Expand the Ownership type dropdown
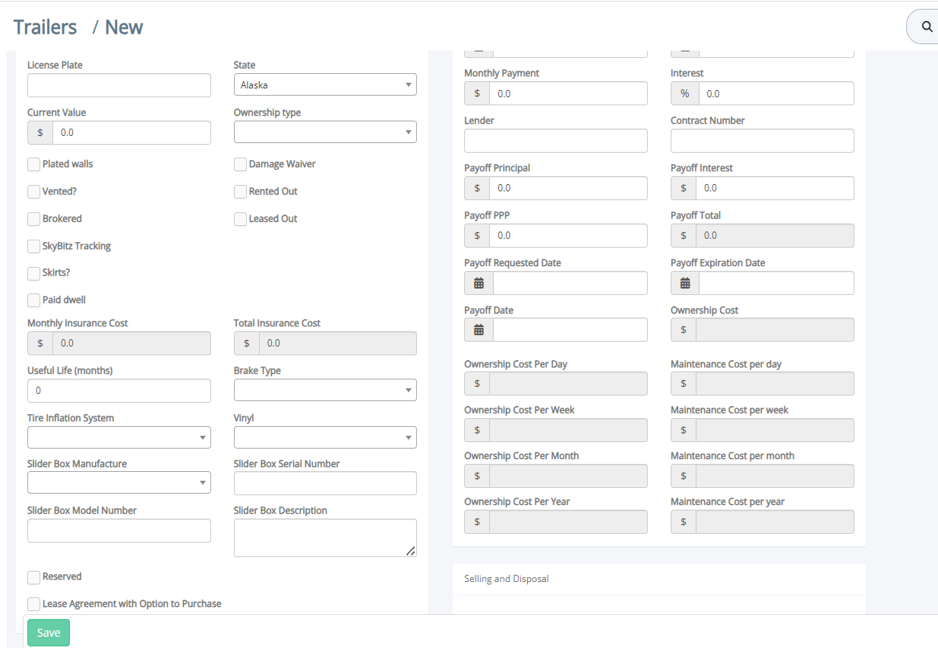 [x=325, y=132]
